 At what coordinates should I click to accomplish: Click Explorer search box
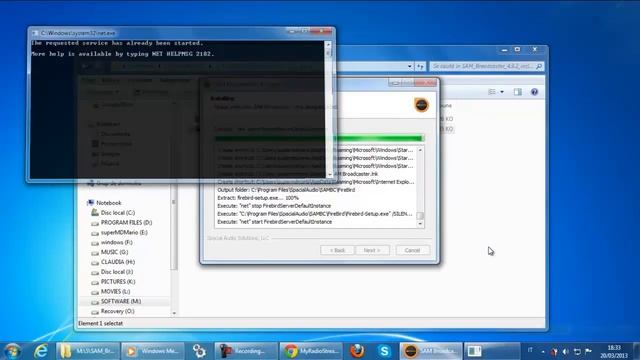(487, 66)
